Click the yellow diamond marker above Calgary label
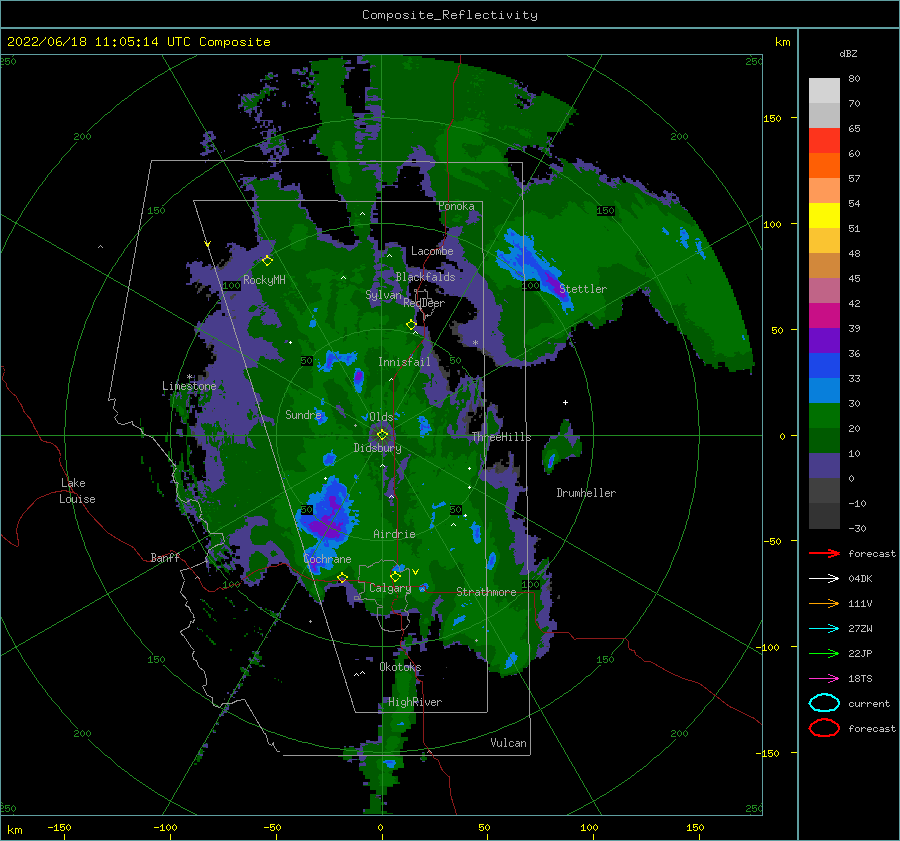 point(395,576)
